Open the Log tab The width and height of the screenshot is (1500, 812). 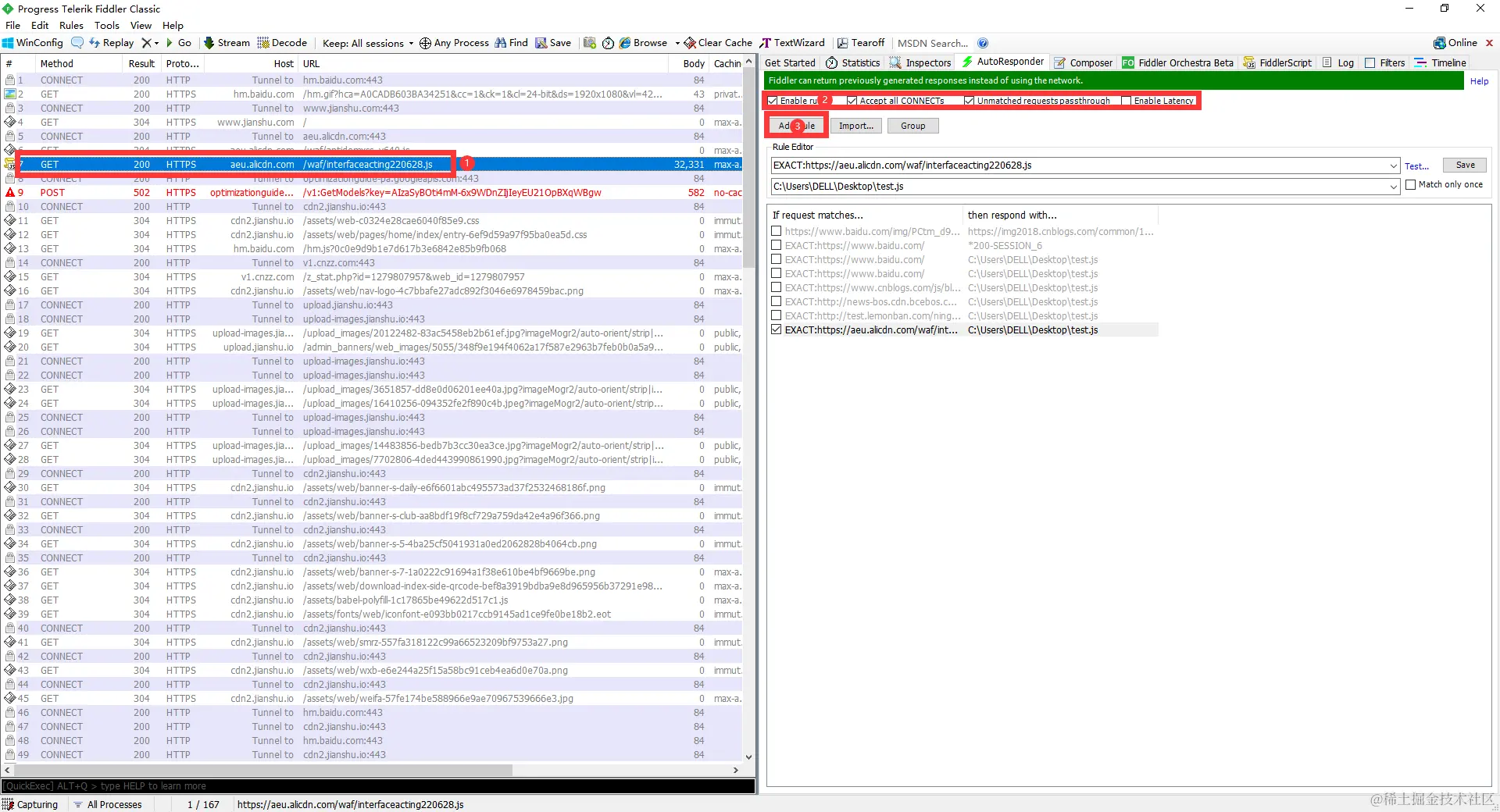[x=1338, y=62]
